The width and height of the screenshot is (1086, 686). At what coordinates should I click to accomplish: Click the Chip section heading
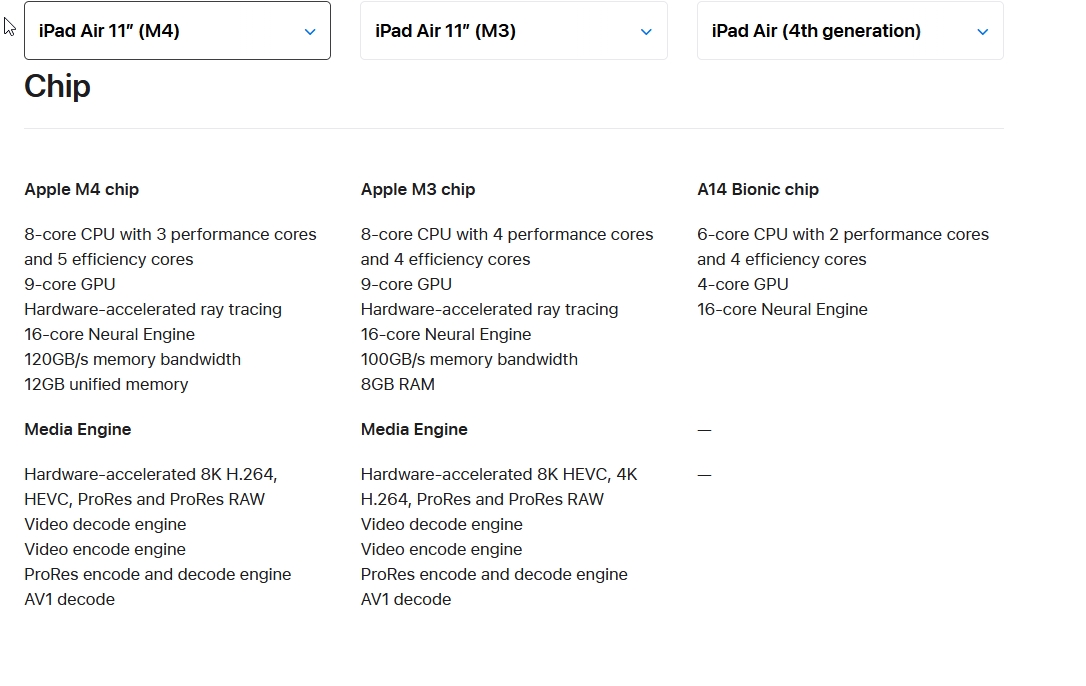pyautogui.click(x=57, y=87)
